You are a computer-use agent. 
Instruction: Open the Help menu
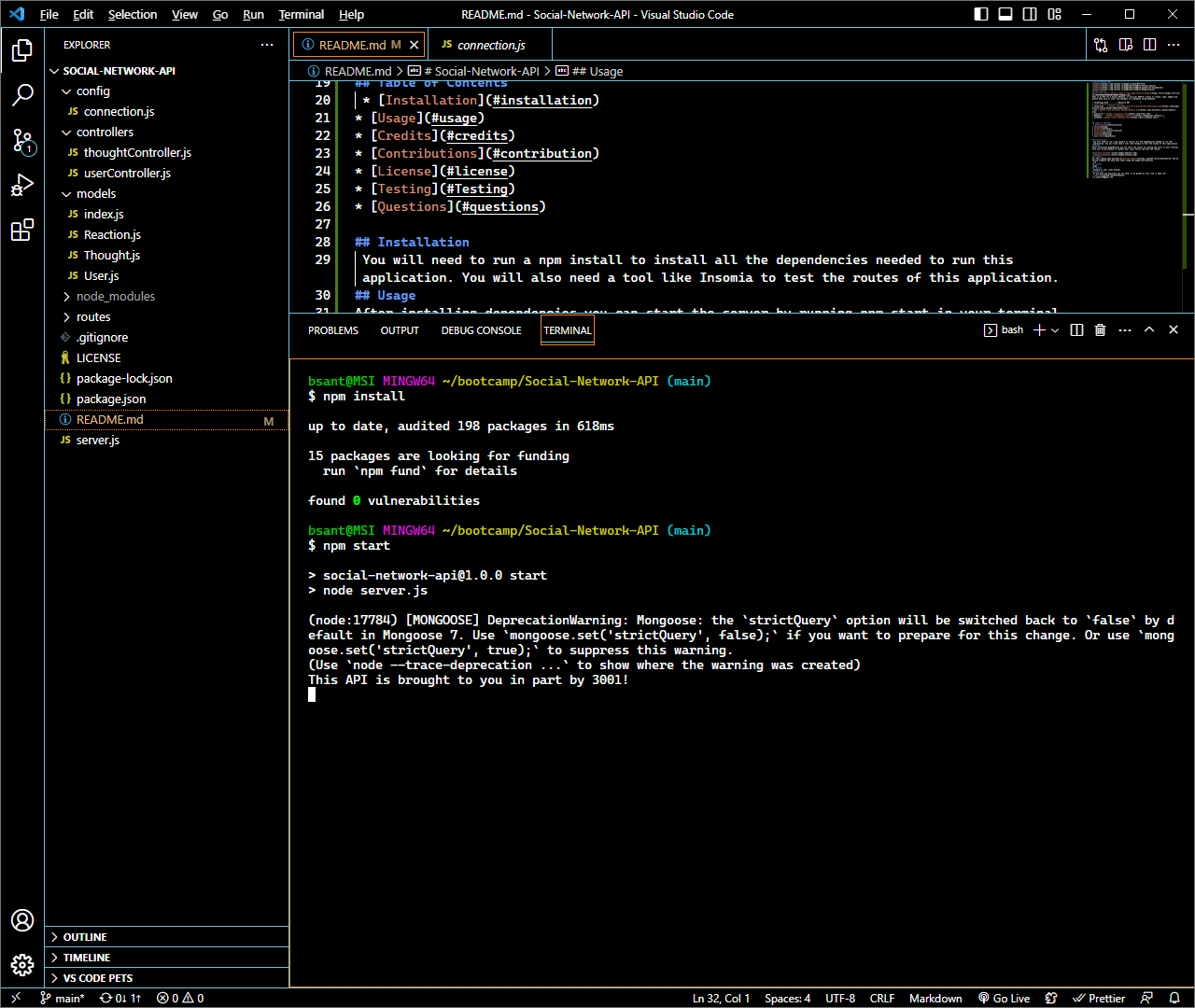(x=352, y=14)
